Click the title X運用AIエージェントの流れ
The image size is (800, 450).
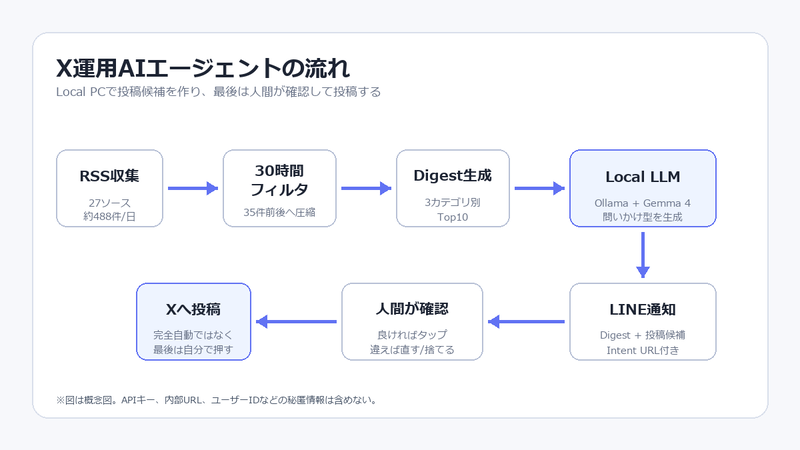[x=203, y=68]
